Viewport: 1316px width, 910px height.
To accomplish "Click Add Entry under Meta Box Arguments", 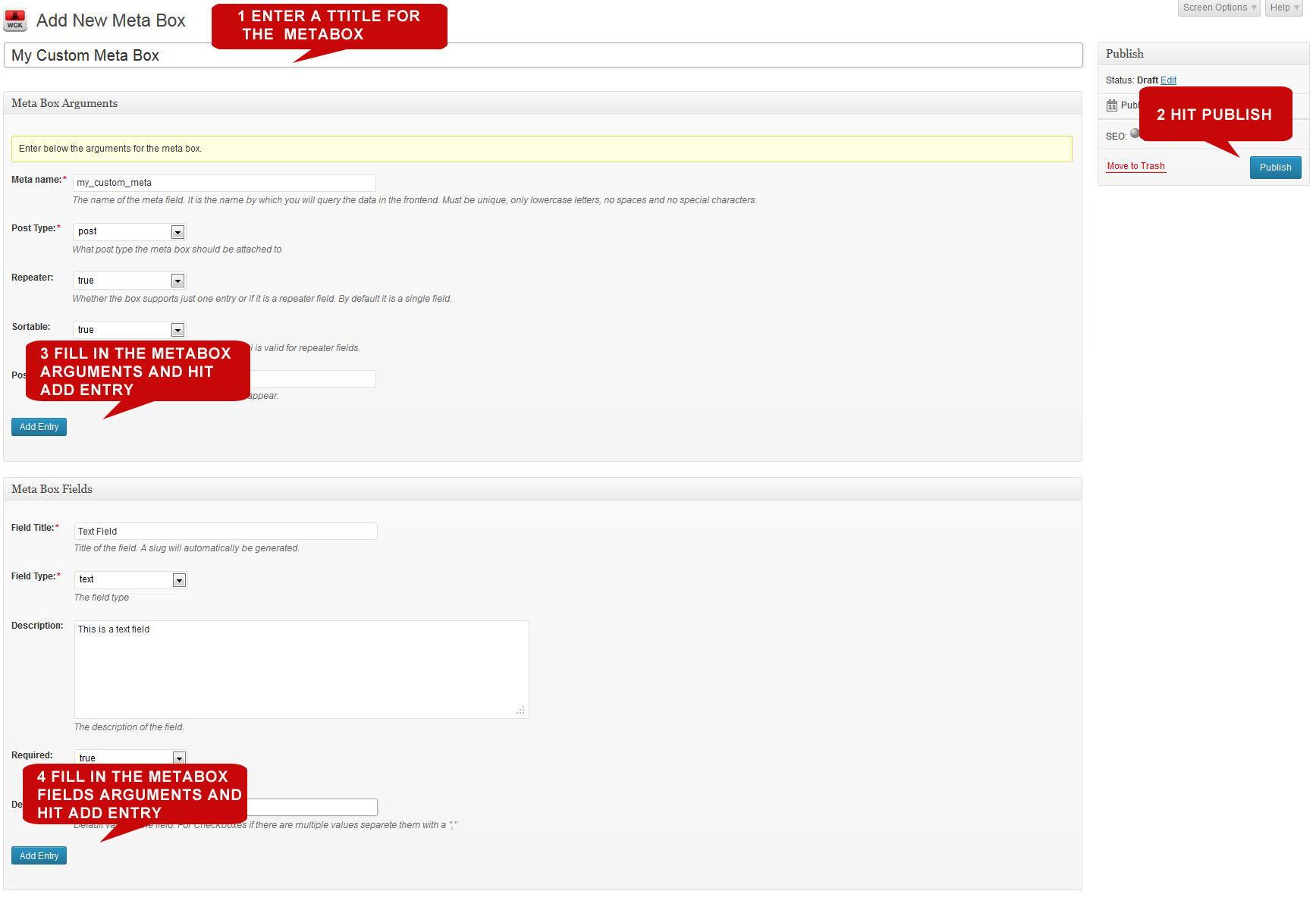I will coord(39,426).
